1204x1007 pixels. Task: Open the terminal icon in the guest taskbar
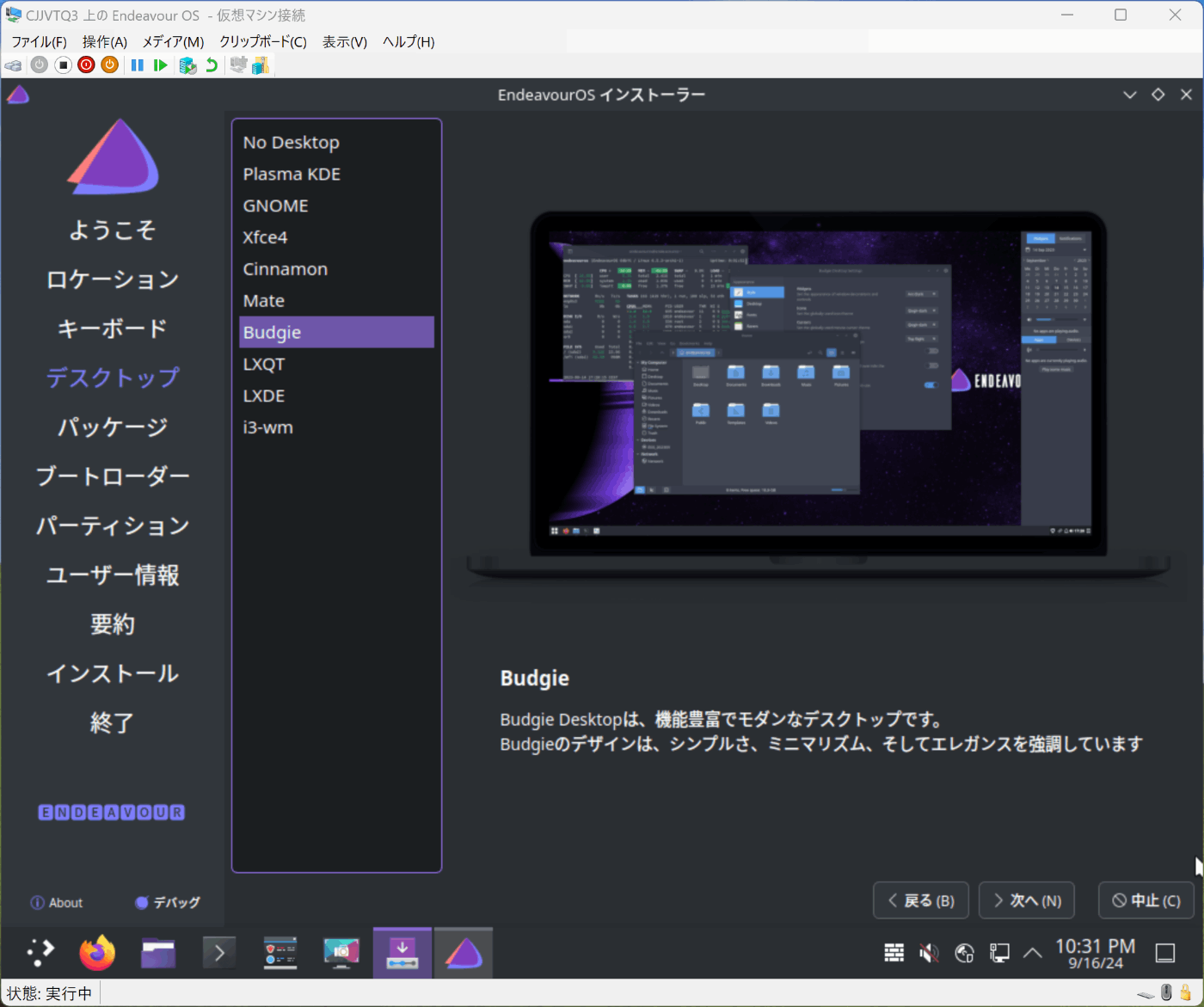tap(219, 953)
